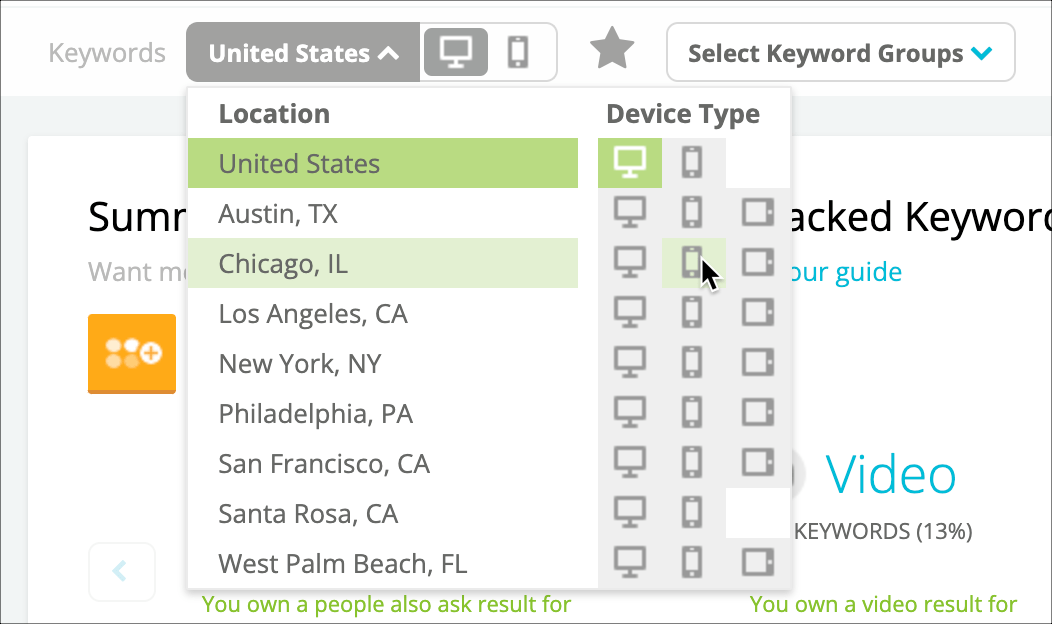Toggle mobile view in top bar
The height and width of the screenshot is (624, 1052).
point(518,52)
